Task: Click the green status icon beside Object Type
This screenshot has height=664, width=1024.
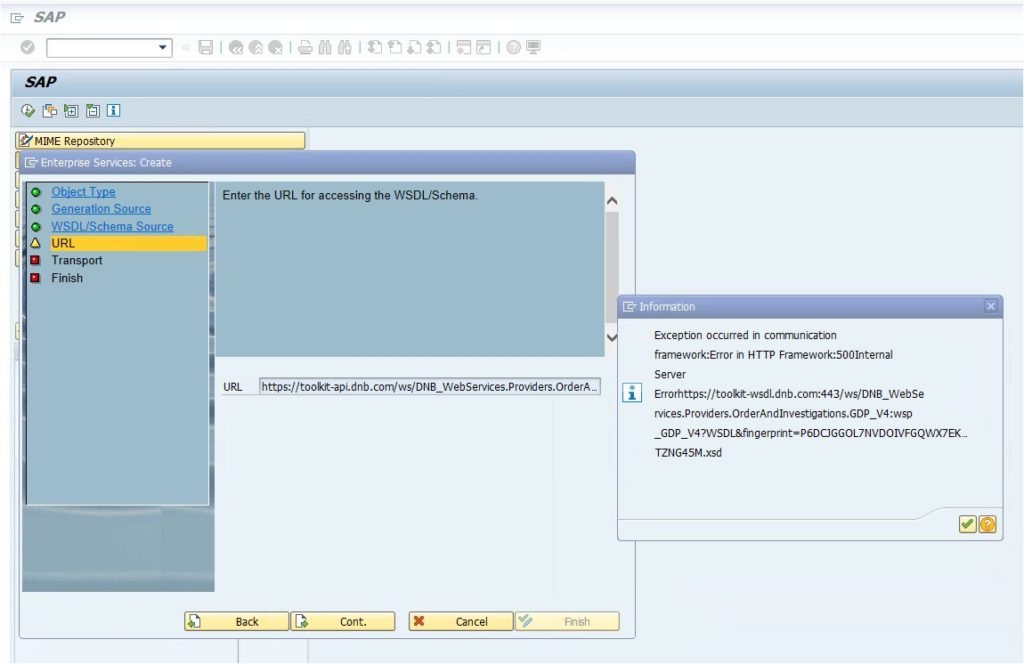Action: tap(36, 192)
